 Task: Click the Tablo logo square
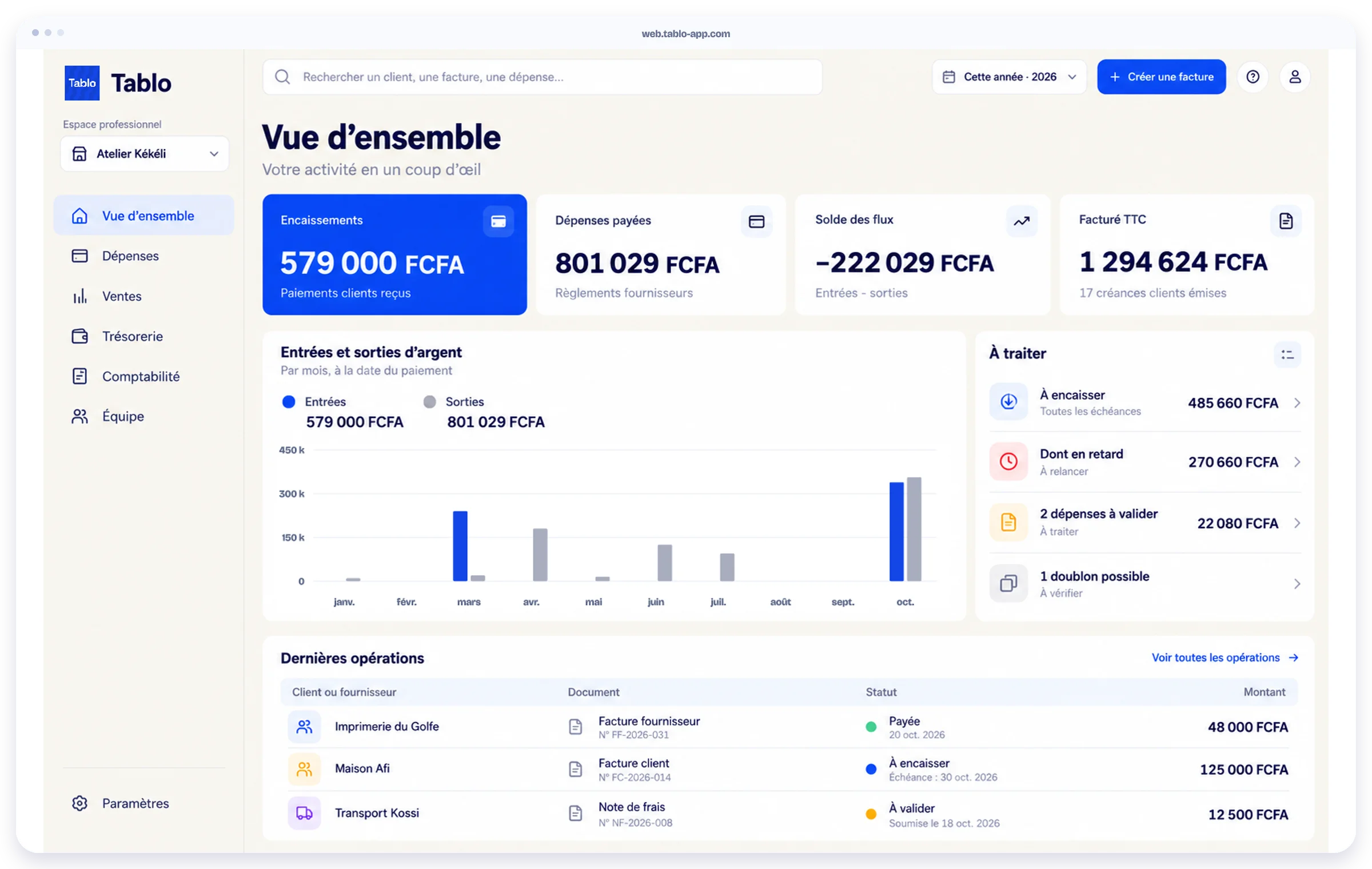tap(82, 83)
